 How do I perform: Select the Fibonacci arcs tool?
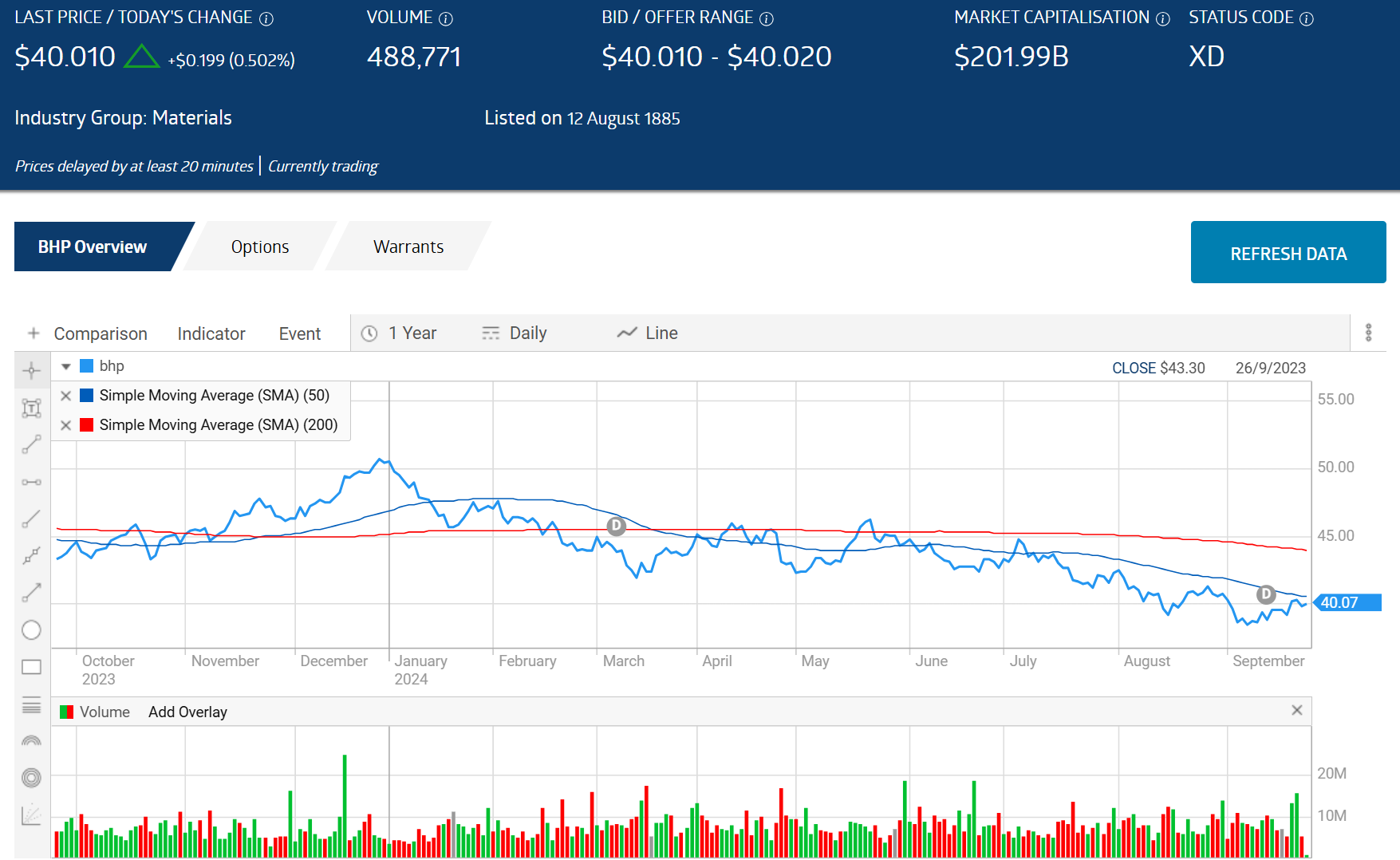(x=31, y=741)
